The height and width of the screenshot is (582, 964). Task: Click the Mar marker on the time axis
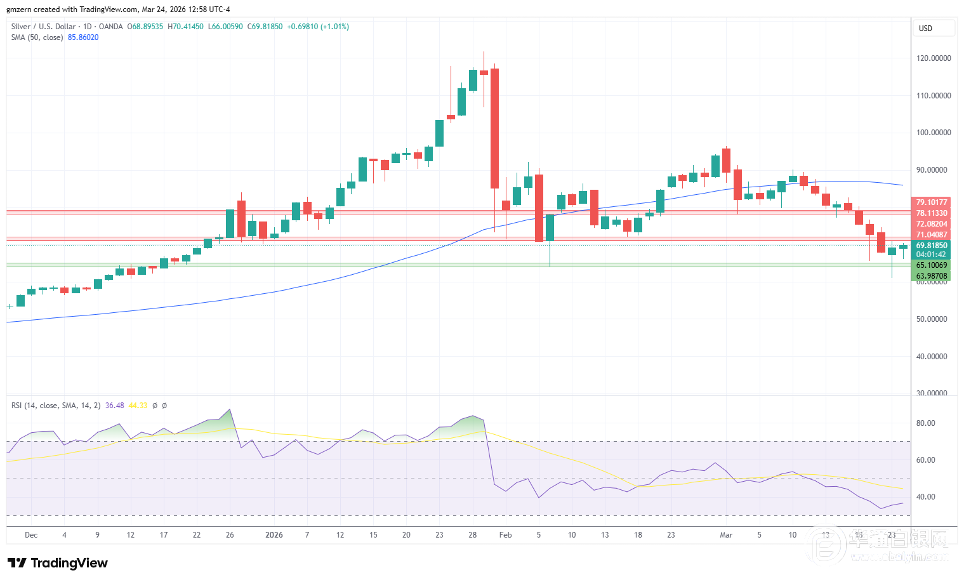[727, 535]
